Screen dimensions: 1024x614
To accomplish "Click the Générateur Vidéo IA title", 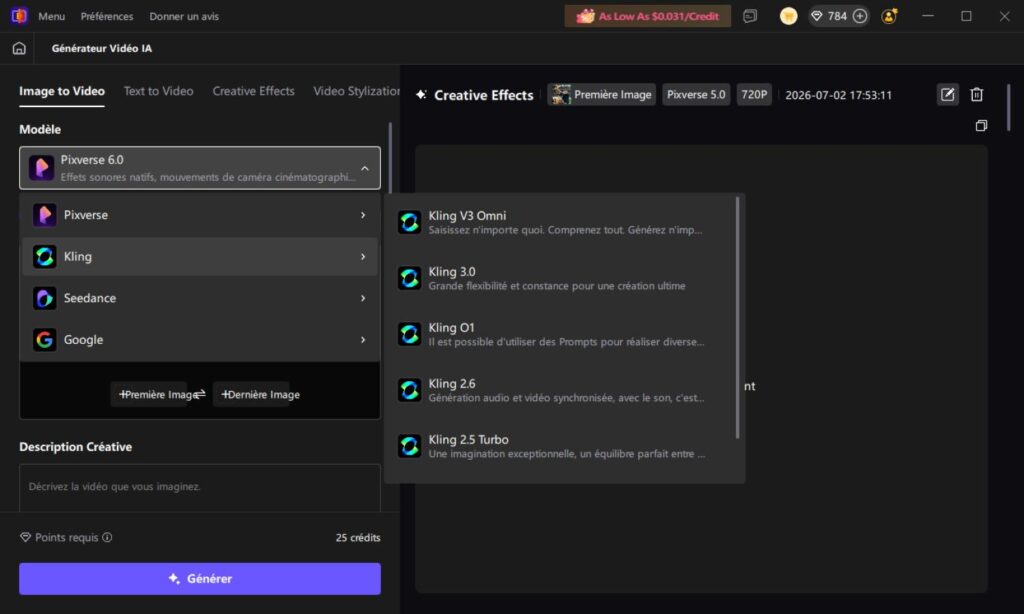I will 102,48.
